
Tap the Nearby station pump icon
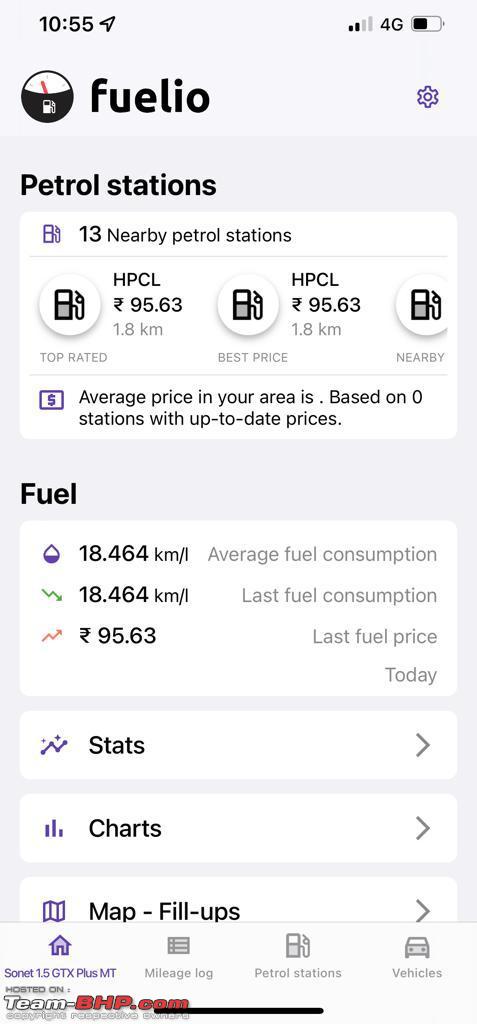pos(422,305)
